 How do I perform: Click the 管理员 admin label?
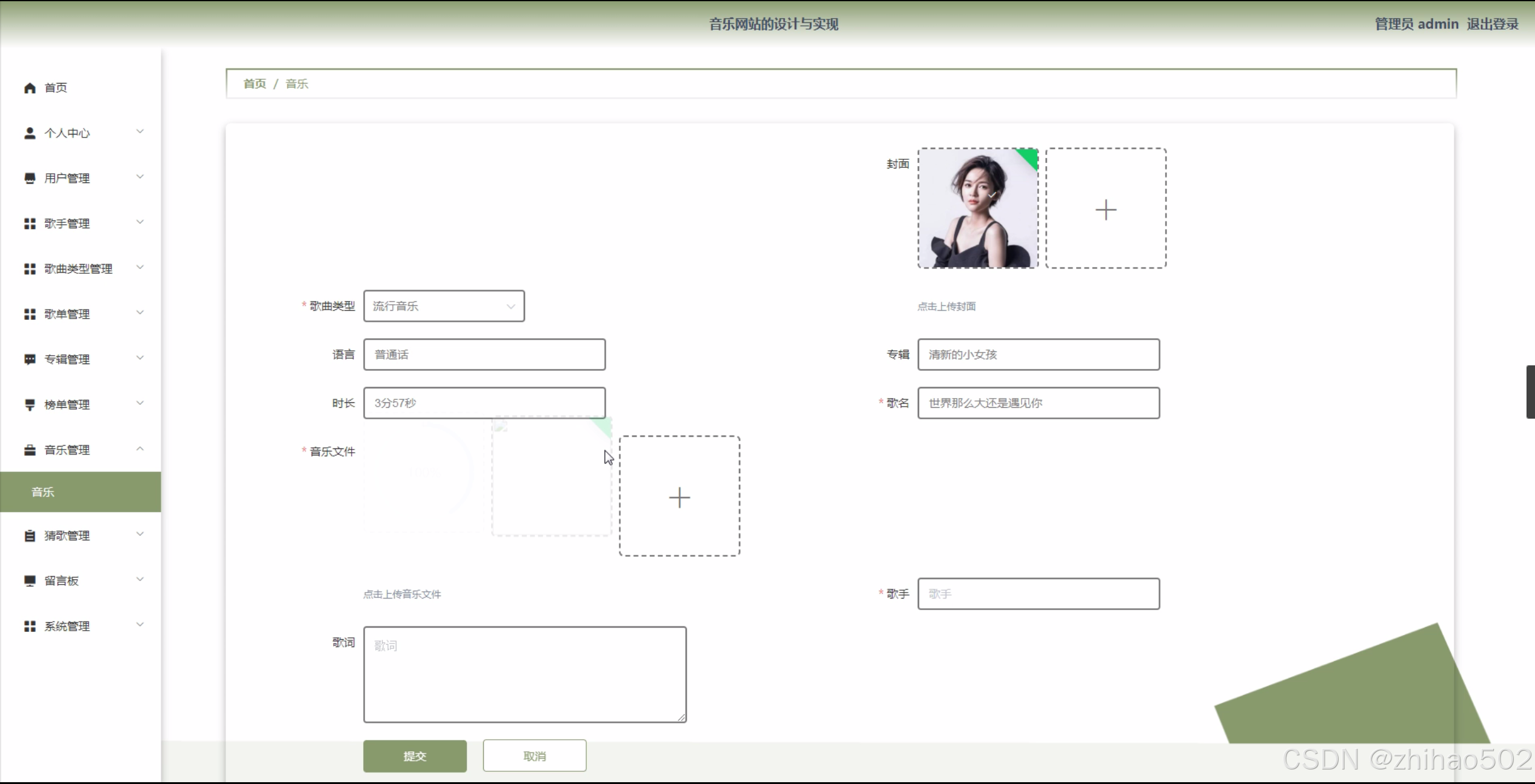[1417, 24]
